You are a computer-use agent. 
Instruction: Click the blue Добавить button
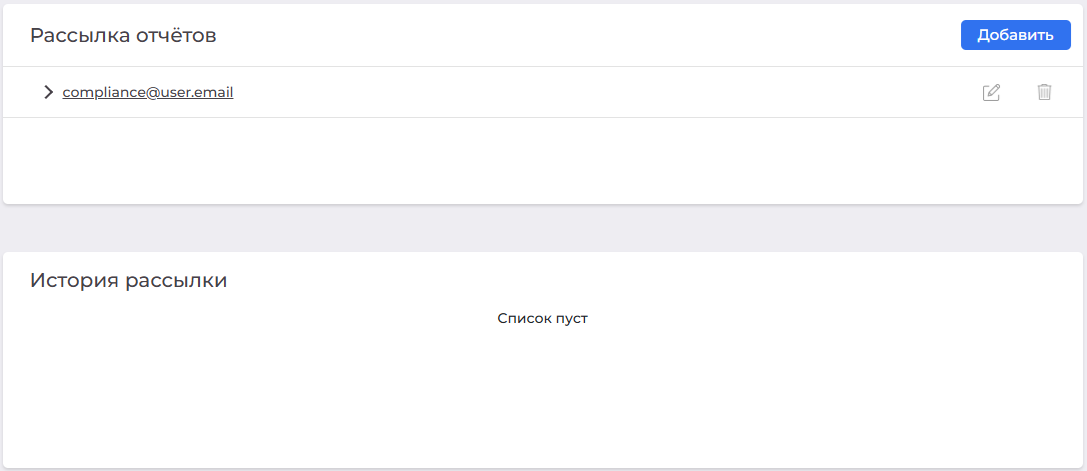click(1016, 35)
